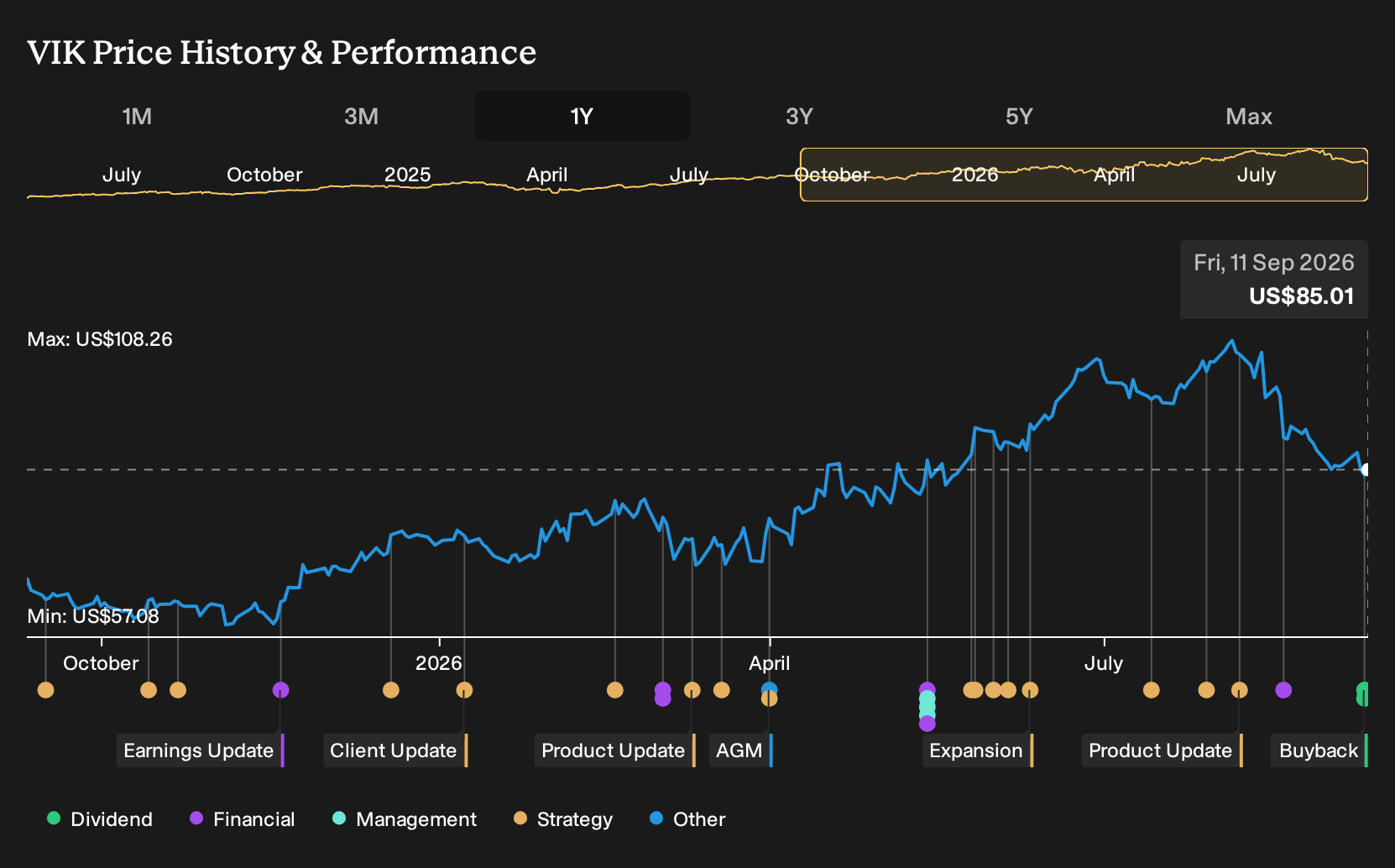Viewport: 1395px width, 868px height.
Task: Toggle the Management legend filter
Action: (x=405, y=819)
